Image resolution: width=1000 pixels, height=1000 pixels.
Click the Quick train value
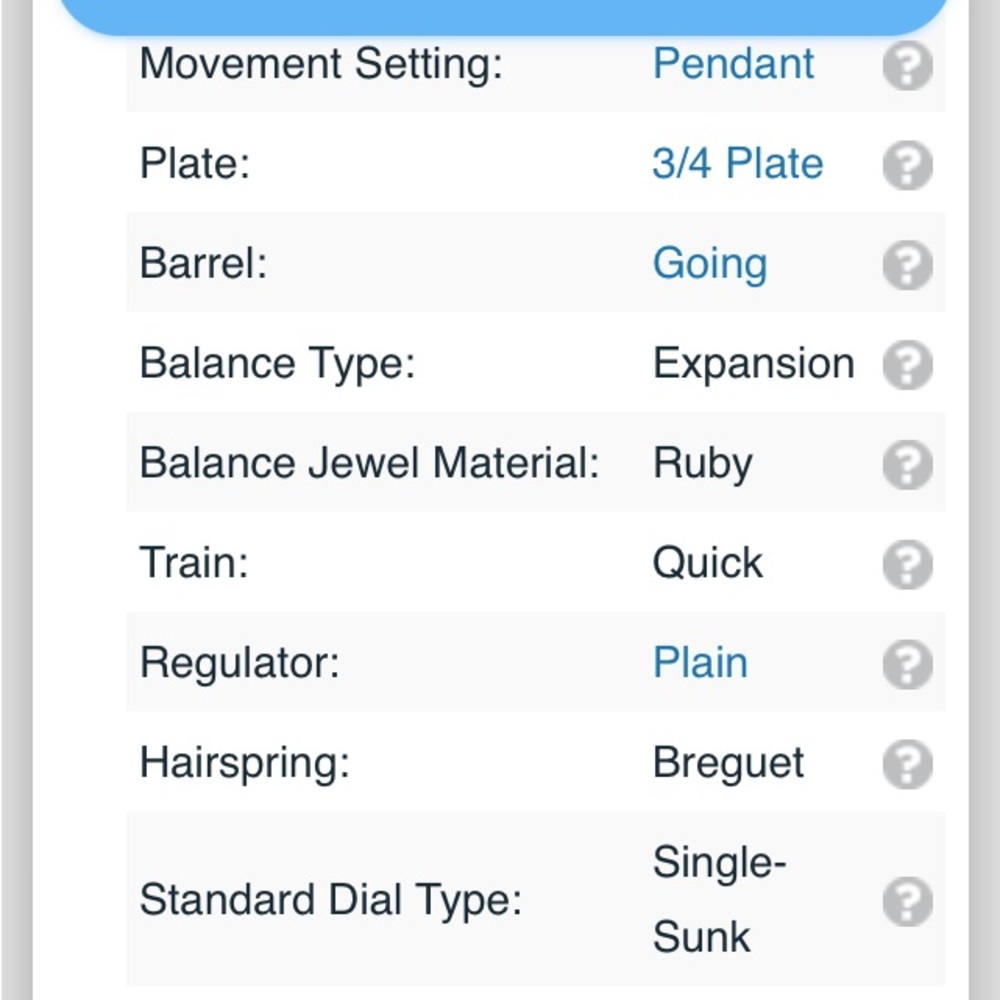707,563
